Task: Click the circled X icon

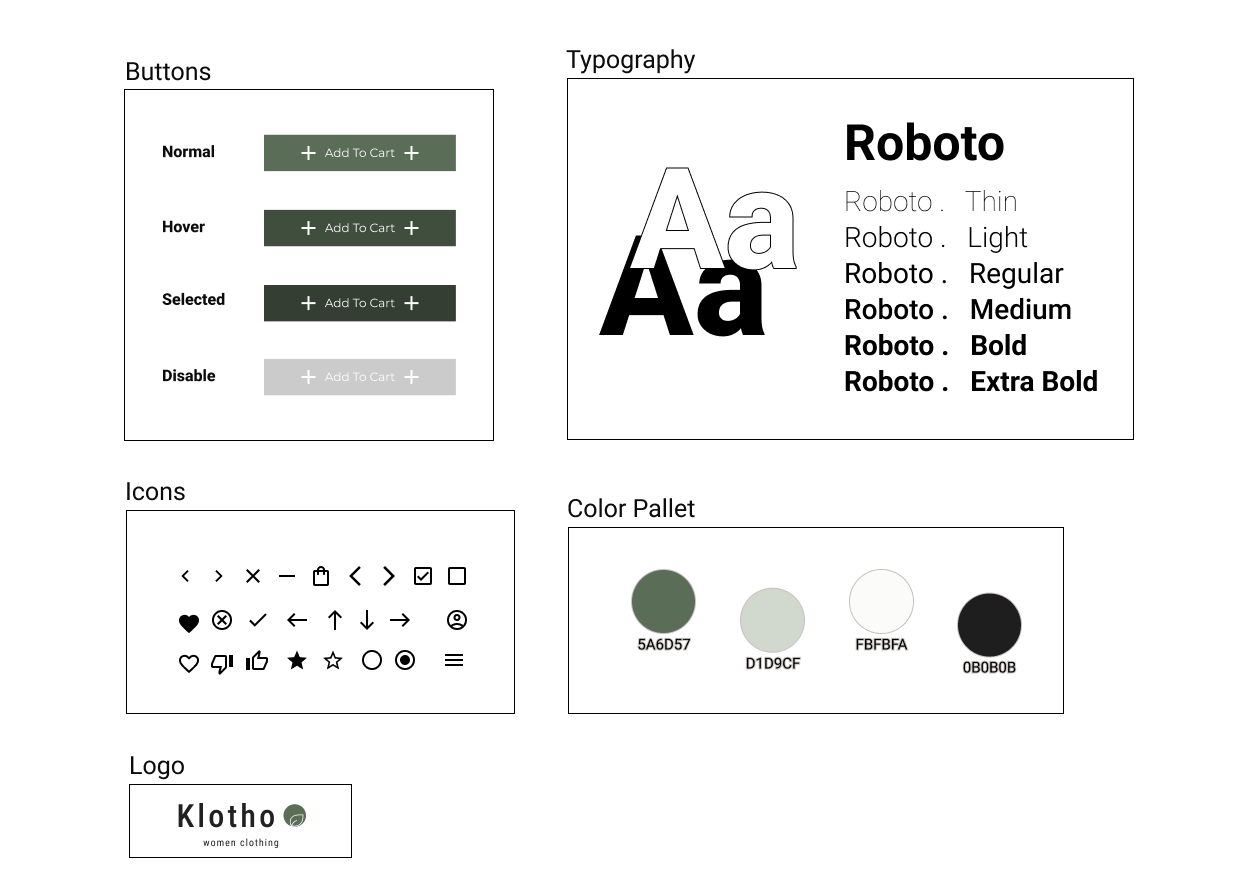Action: [x=222, y=620]
